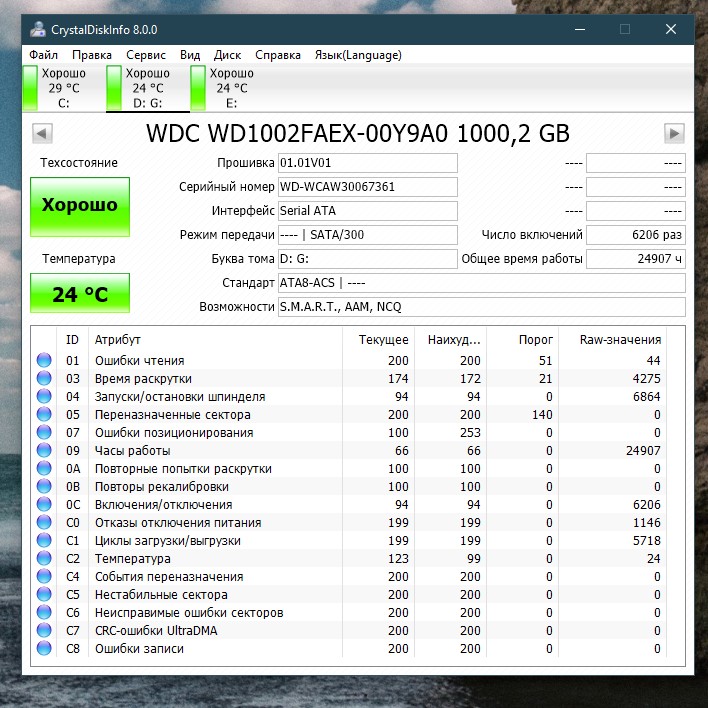Open the Справка menu
This screenshot has height=708, width=708.
(x=278, y=55)
